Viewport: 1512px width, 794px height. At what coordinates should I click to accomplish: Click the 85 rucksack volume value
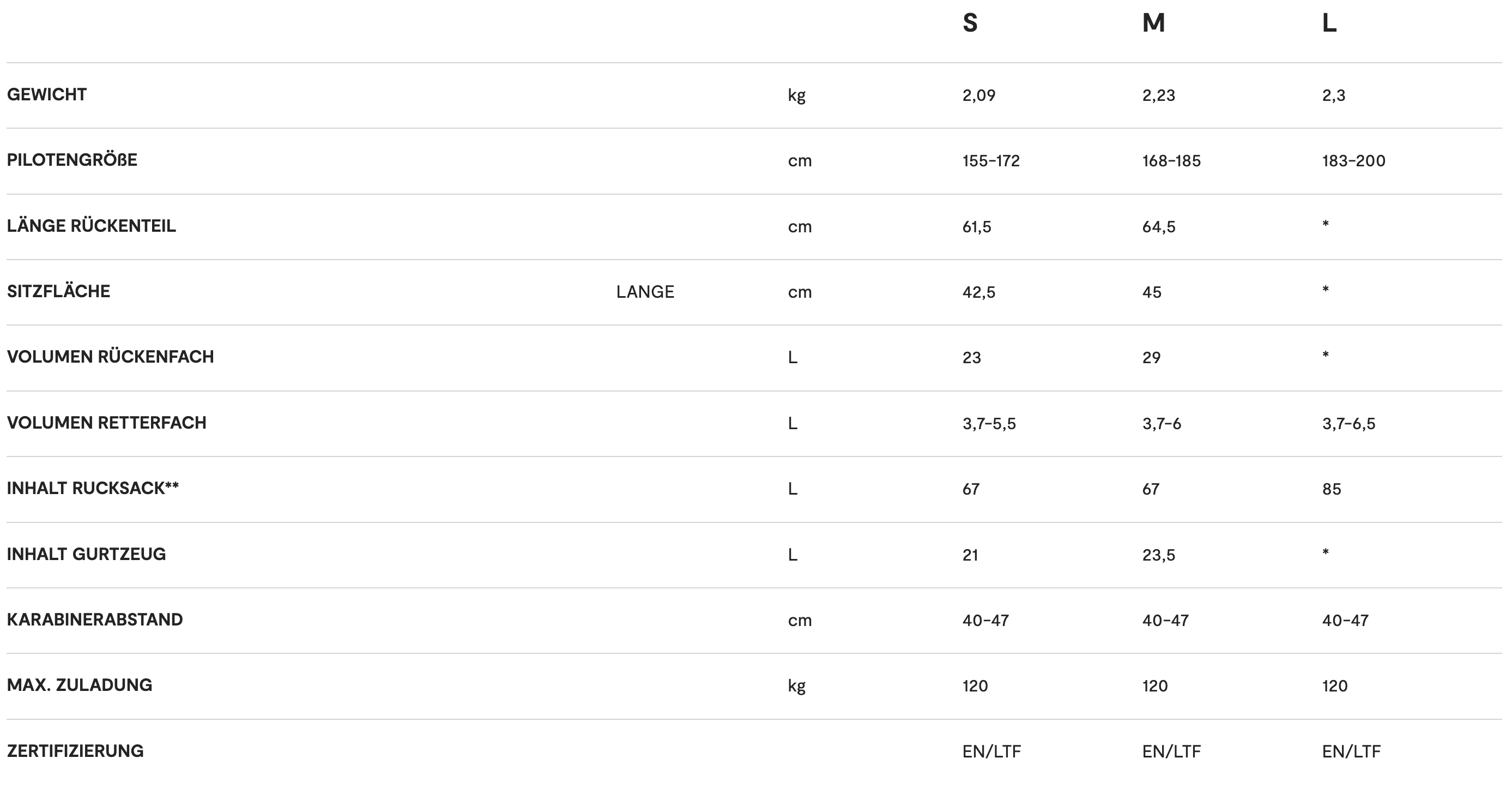click(x=1332, y=489)
